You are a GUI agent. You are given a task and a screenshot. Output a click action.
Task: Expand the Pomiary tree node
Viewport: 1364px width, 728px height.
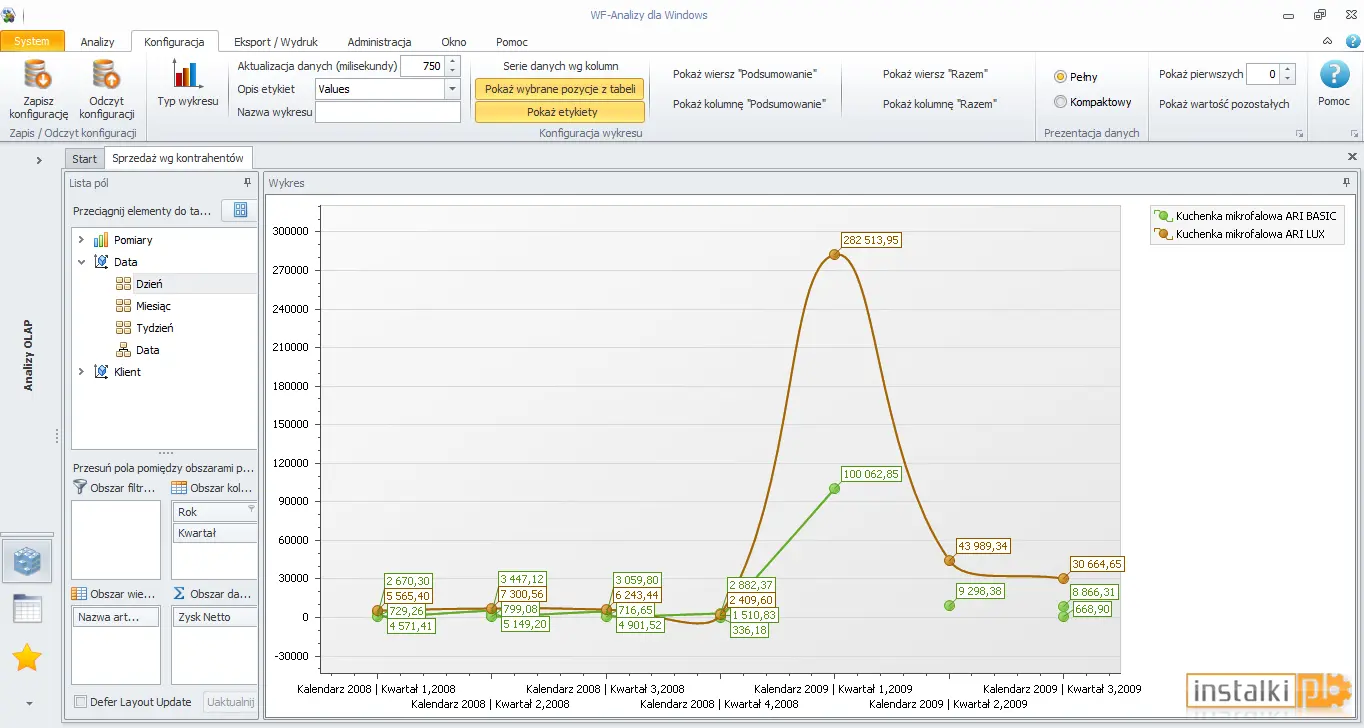(x=81, y=240)
